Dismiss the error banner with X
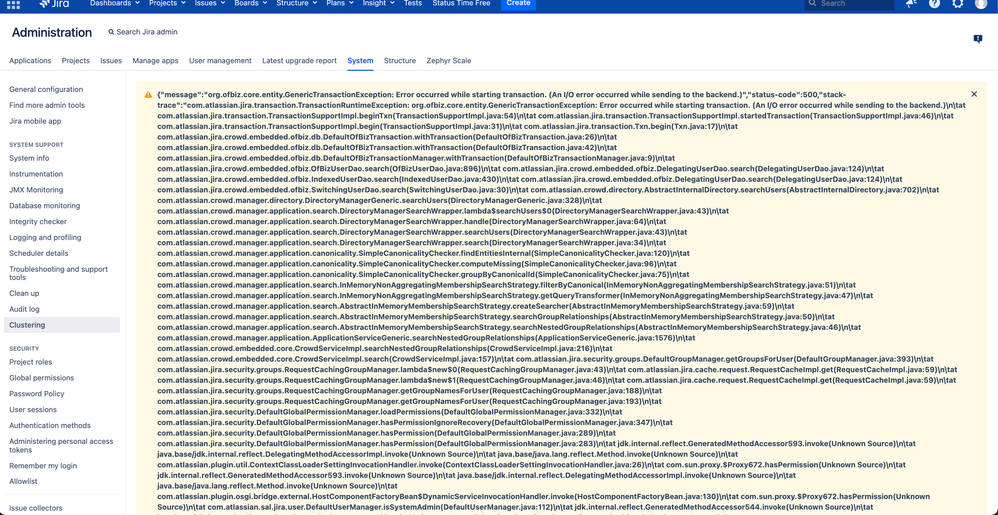Viewport: 998px width, 515px height. pyautogui.click(x=974, y=94)
